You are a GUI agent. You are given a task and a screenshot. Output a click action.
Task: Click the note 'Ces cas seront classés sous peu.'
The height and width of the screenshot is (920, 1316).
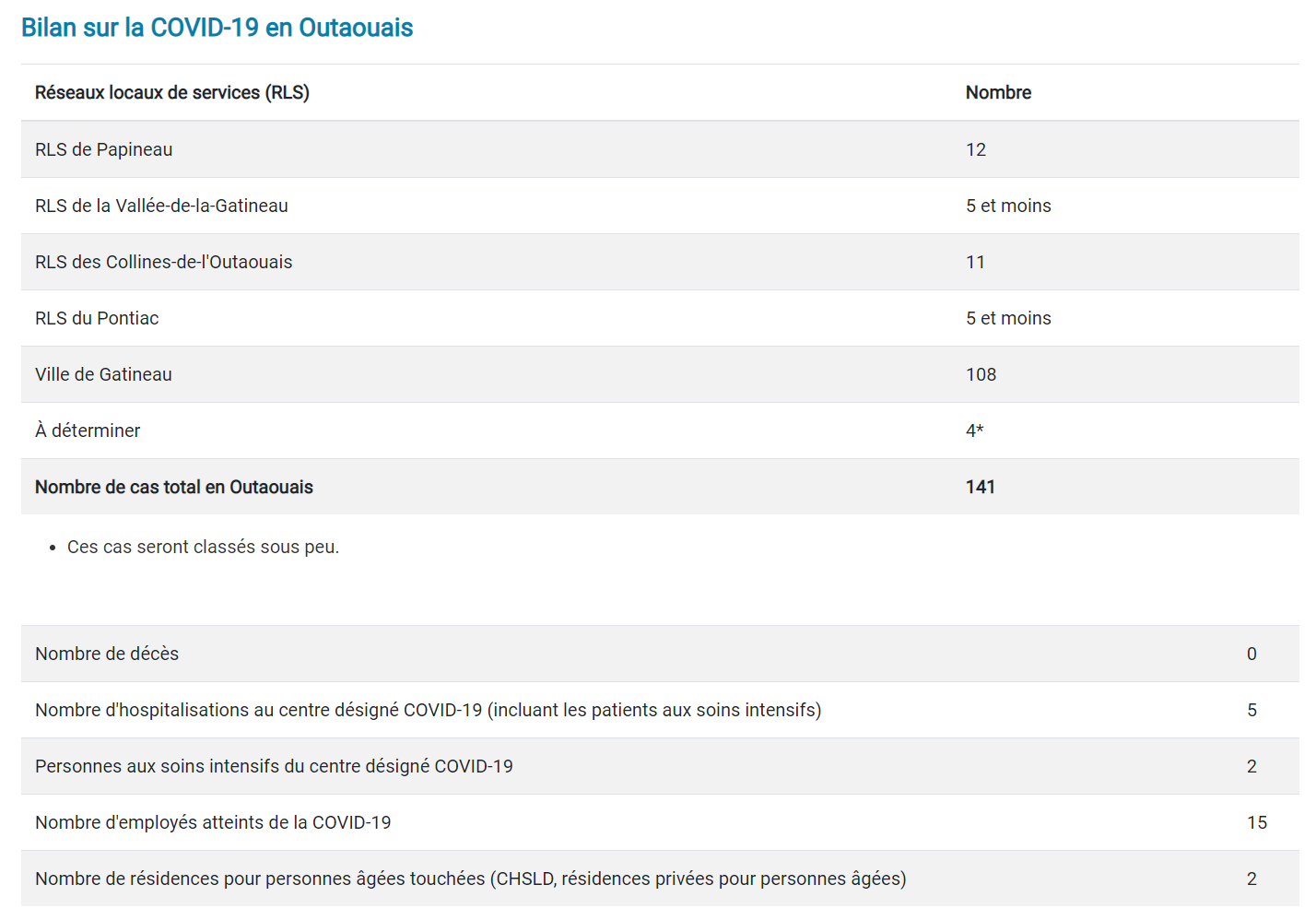point(203,547)
